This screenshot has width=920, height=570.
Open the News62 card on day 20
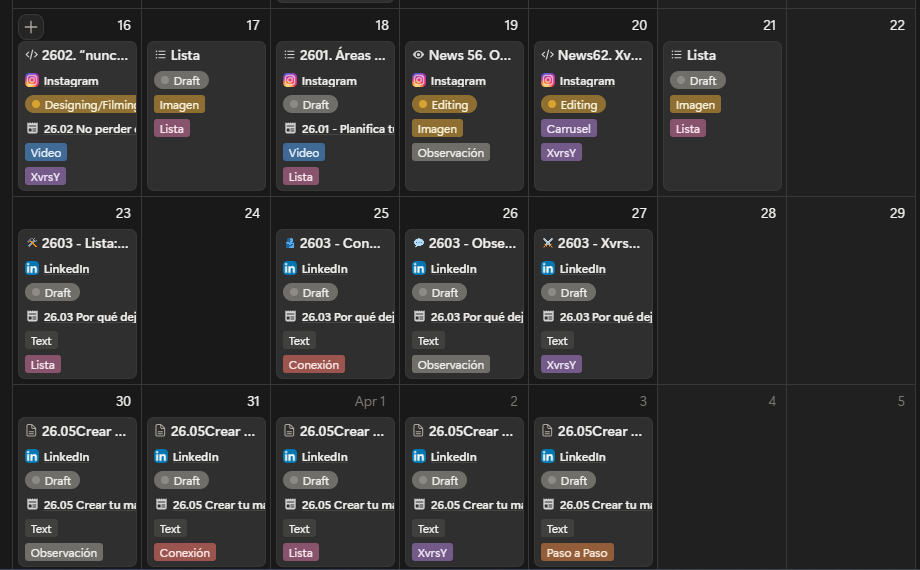point(593,56)
